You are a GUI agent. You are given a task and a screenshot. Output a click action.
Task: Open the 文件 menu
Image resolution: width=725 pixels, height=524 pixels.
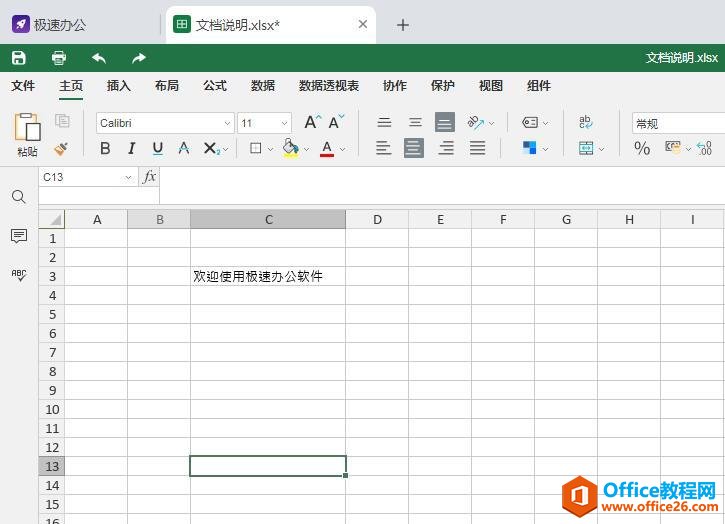(x=23, y=86)
